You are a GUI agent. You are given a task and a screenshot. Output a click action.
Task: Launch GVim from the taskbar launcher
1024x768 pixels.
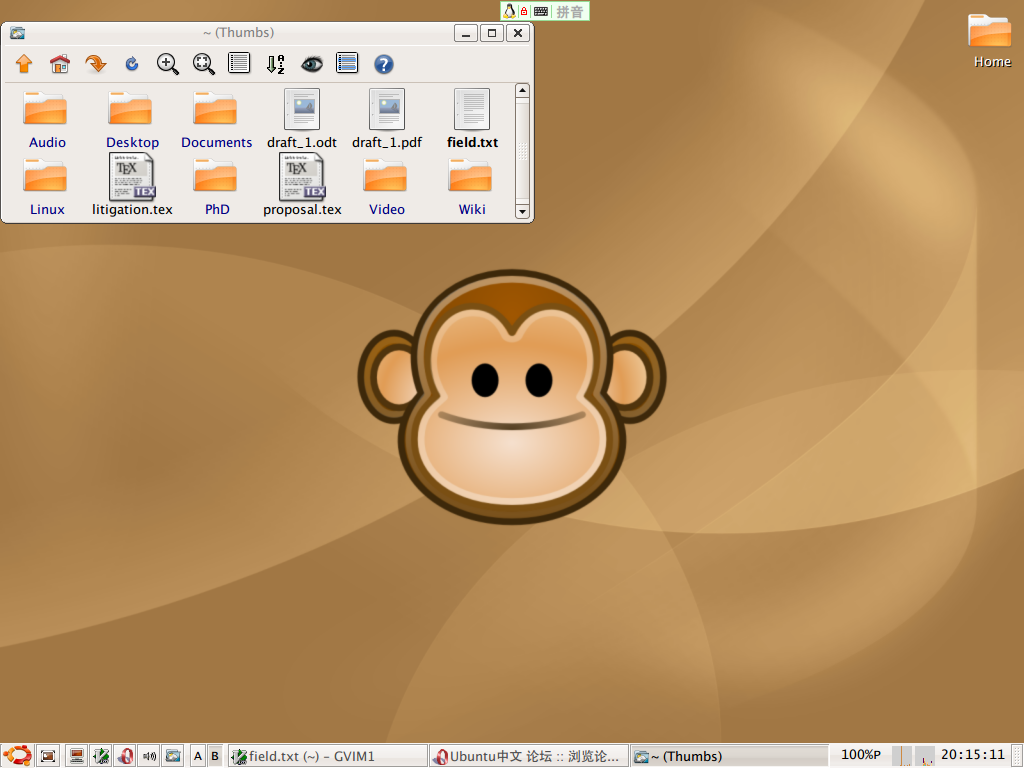point(101,756)
